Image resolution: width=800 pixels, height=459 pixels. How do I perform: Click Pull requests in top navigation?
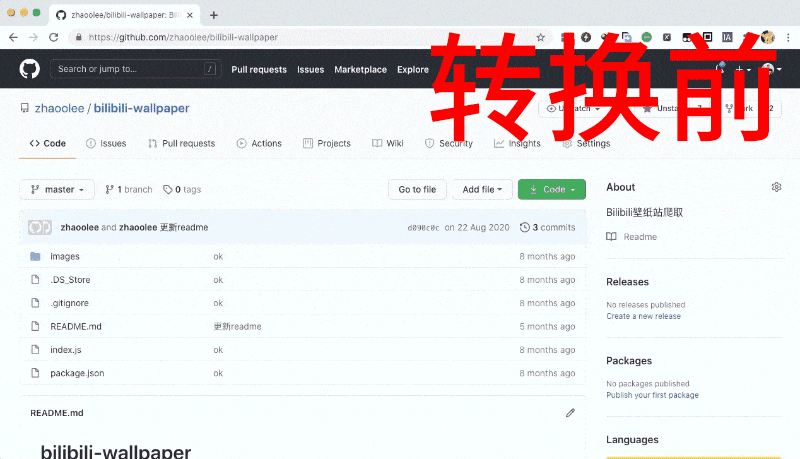click(x=259, y=69)
